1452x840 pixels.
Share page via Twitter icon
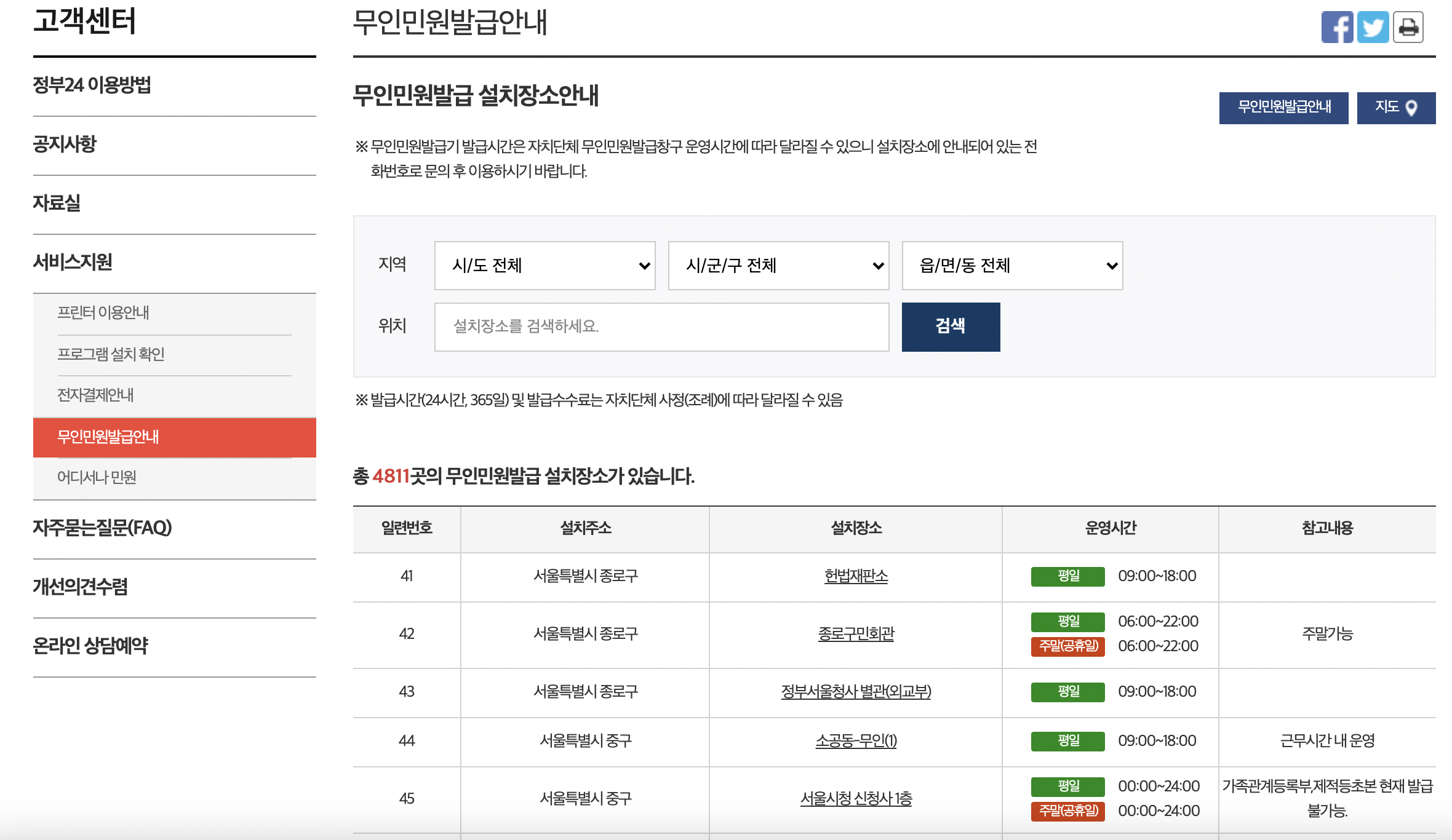point(1373,27)
